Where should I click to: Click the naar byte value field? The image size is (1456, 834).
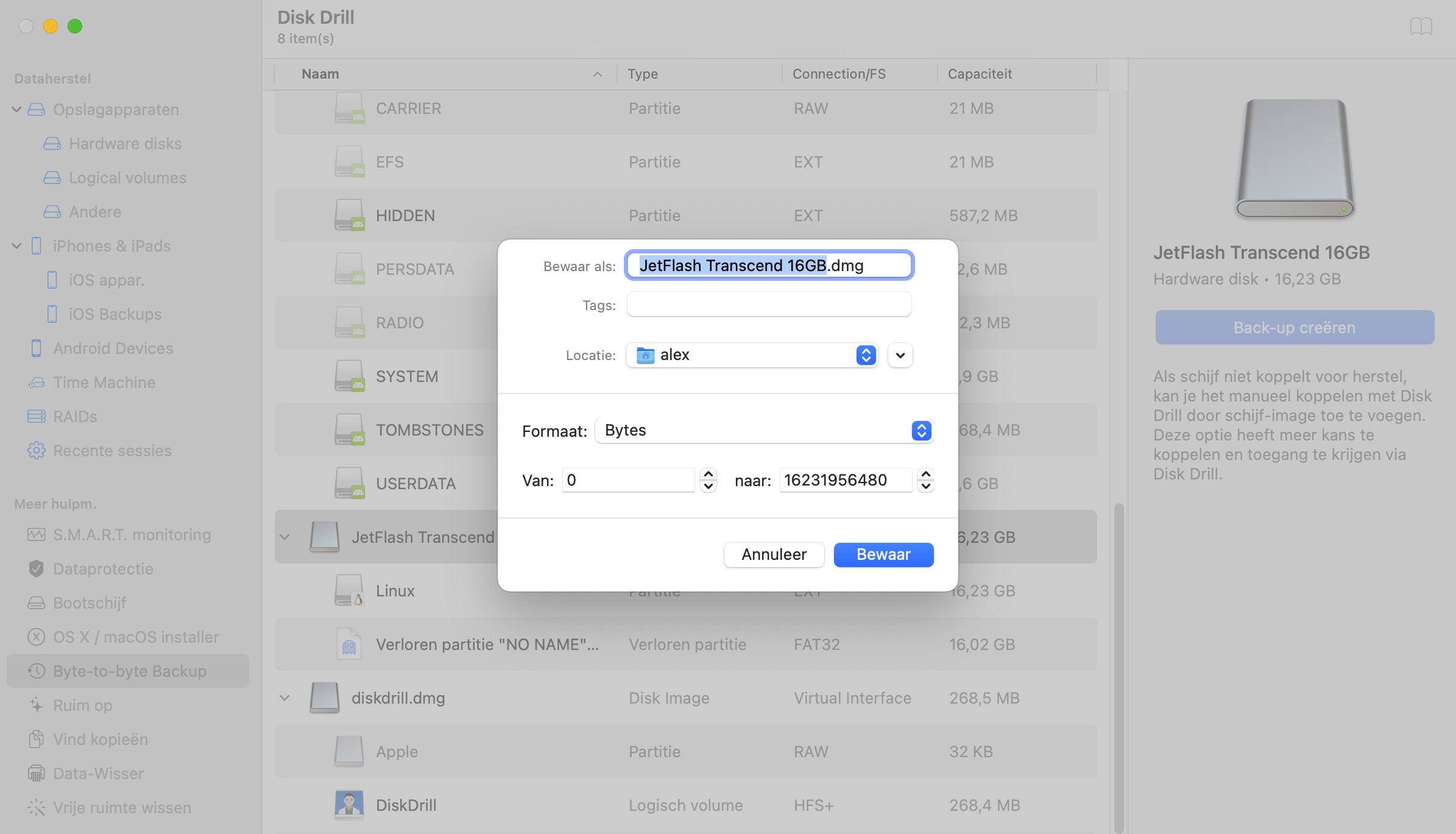(x=846, y=480)
